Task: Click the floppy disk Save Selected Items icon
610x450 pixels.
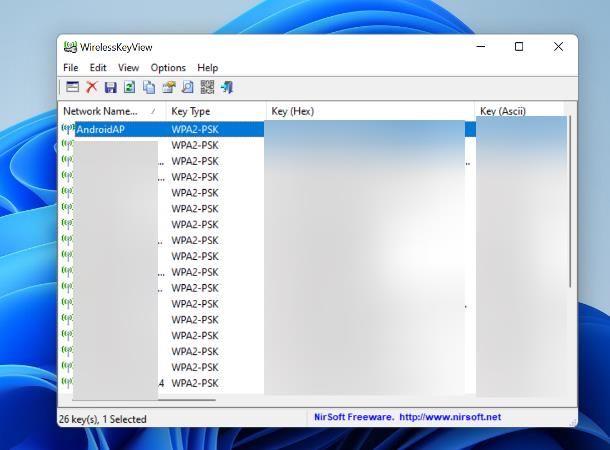Action: coord(110,87)
